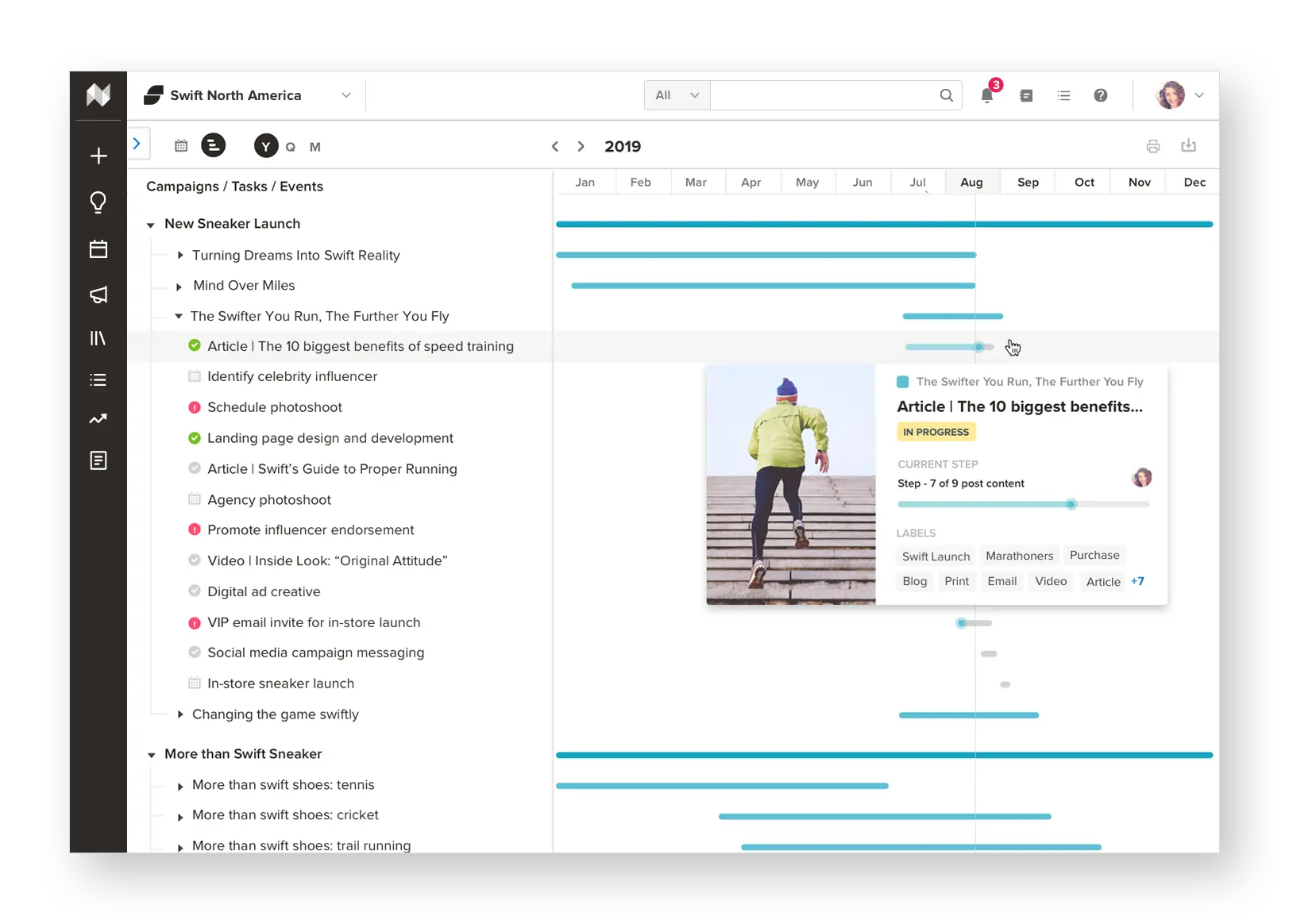Expand Mind Over Miles row
The height and width of the screenshot is (924, 1289).
pos(179,287)
